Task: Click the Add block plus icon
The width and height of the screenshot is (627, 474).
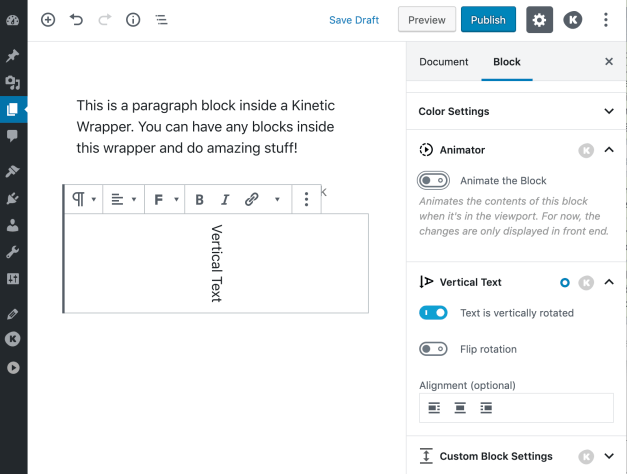Action: pos(48,20)
